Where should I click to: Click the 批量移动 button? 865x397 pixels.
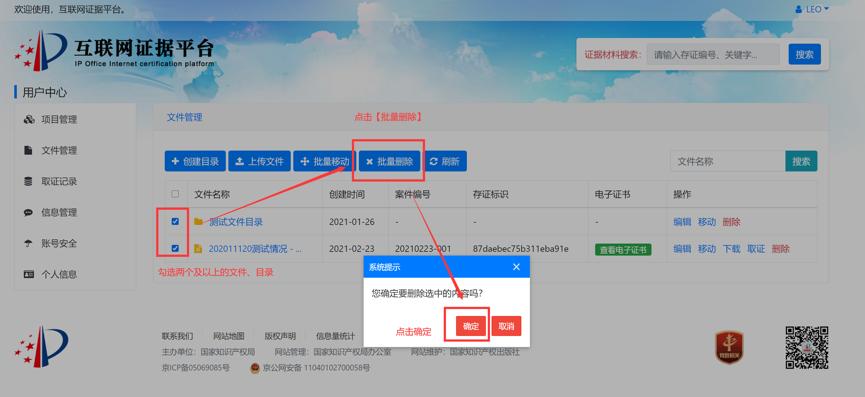[324, 162]
